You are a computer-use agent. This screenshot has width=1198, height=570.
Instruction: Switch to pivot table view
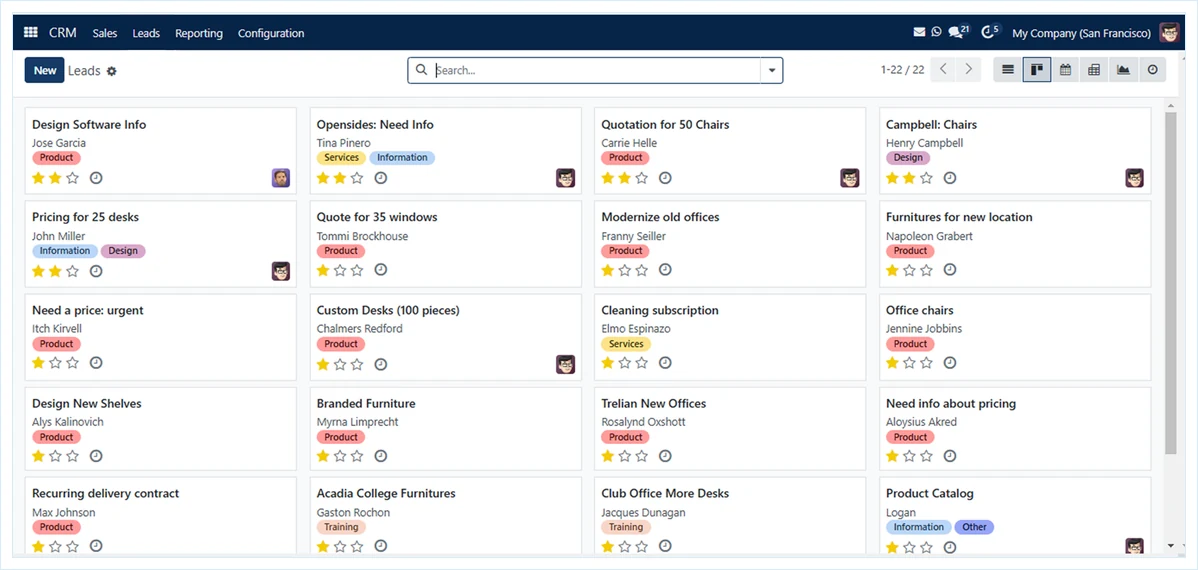click(1094, 70)
